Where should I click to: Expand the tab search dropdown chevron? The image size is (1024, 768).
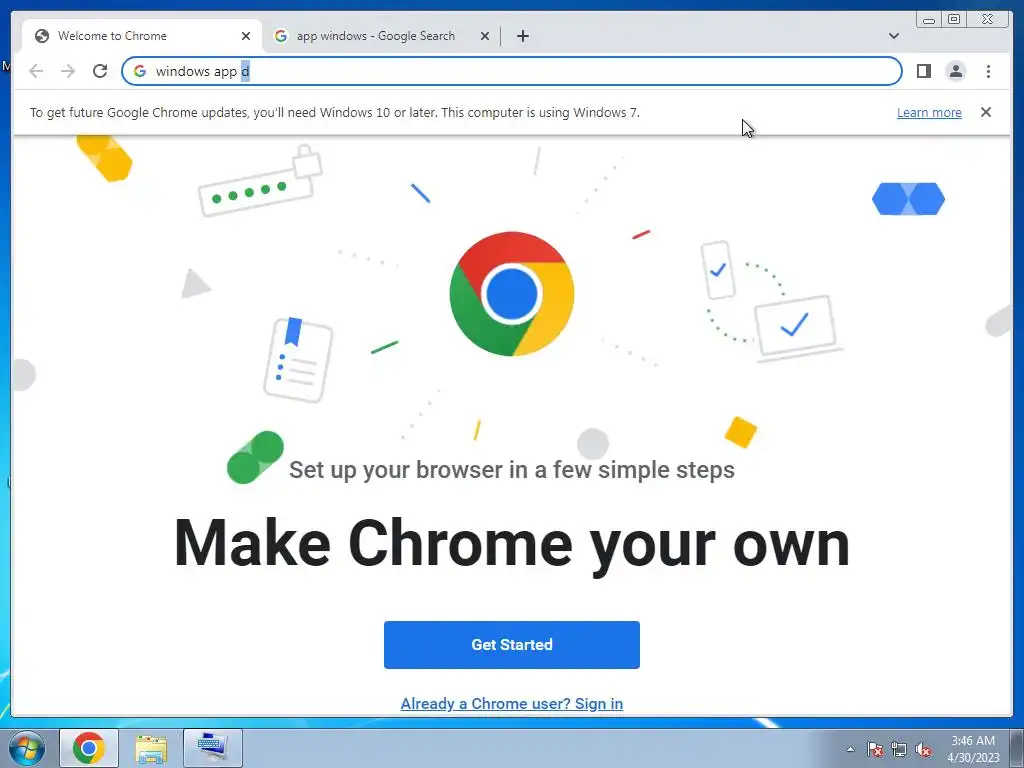point(893,36)
